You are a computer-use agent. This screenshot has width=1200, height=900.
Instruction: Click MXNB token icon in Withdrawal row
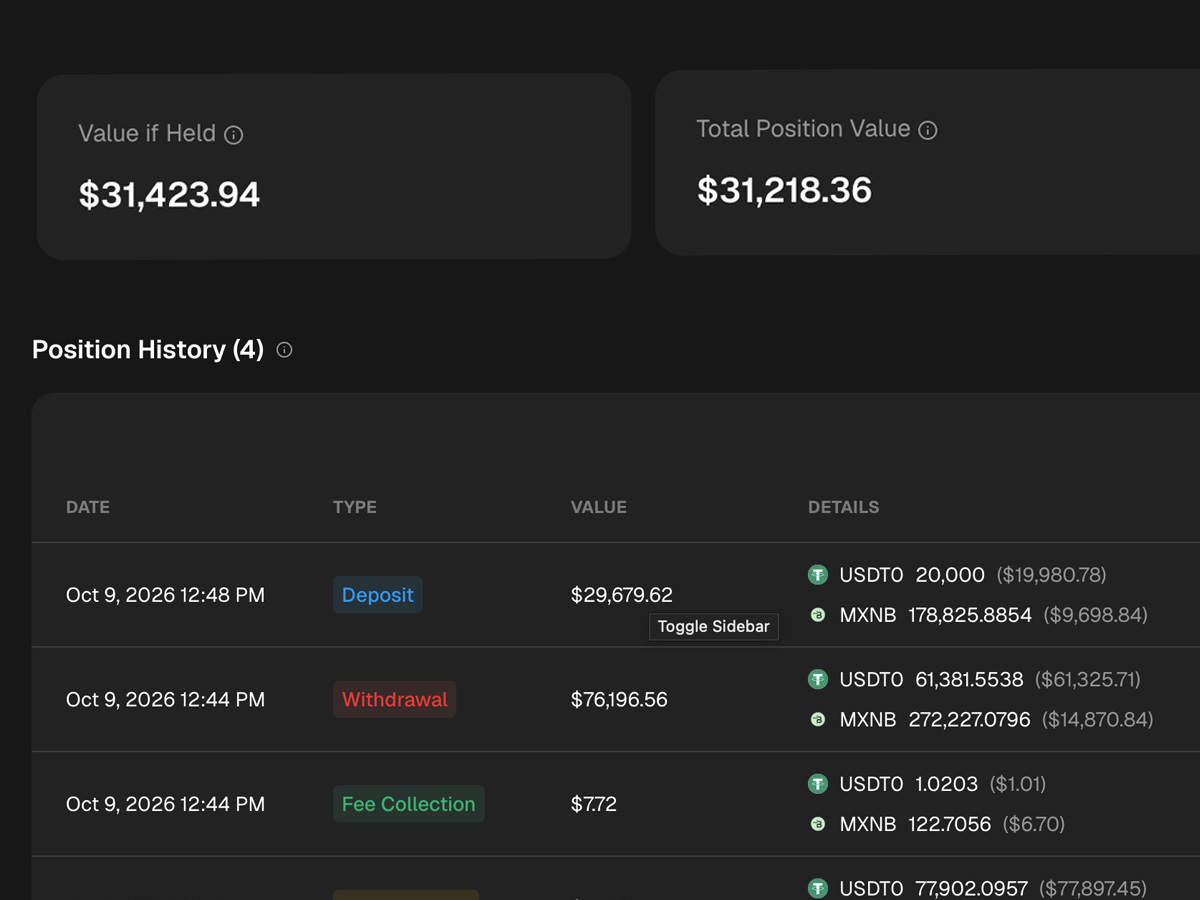pyautogui.click(x=818, y=719)
